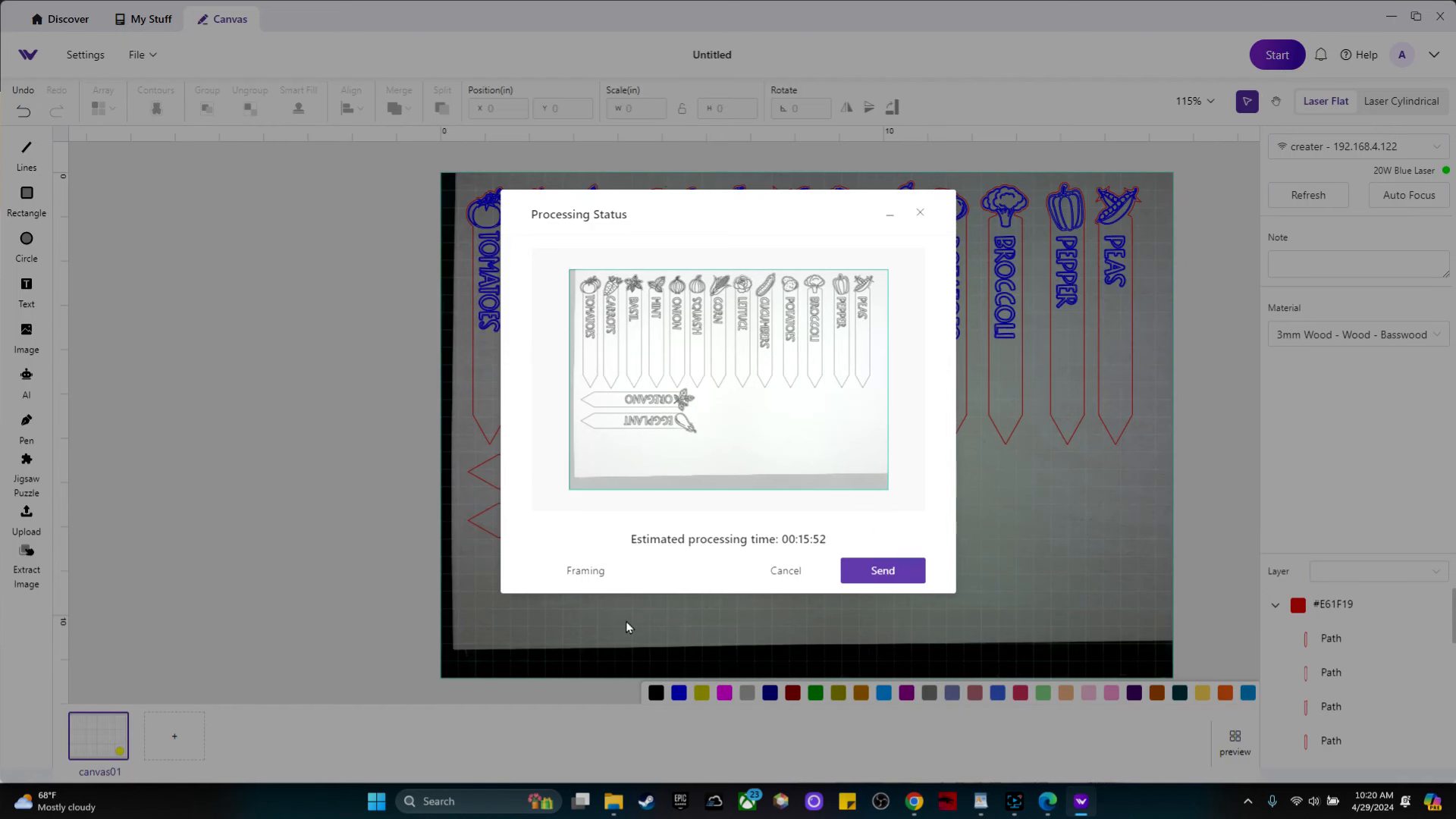Screen dimensions: 1456x819
Task: Open the Array dropdown
Action: (x=103, y=108)
